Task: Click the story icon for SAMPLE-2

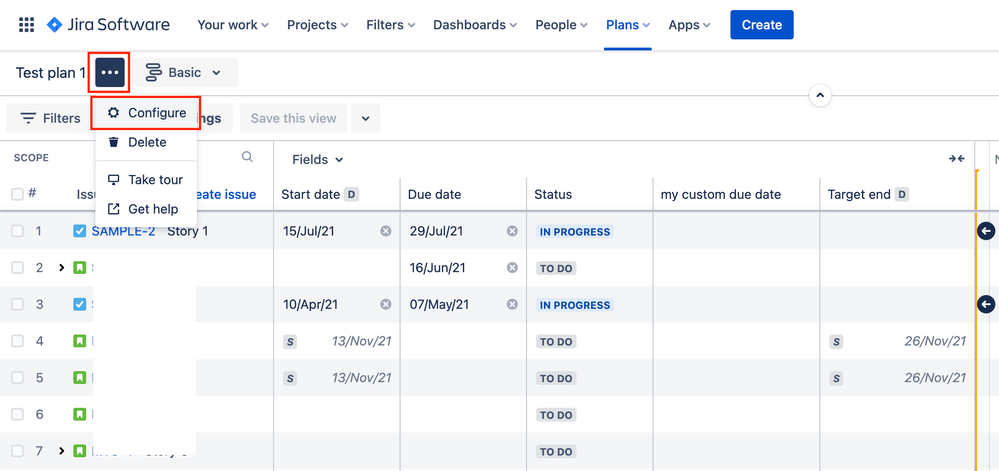Action: coord(80,231)
